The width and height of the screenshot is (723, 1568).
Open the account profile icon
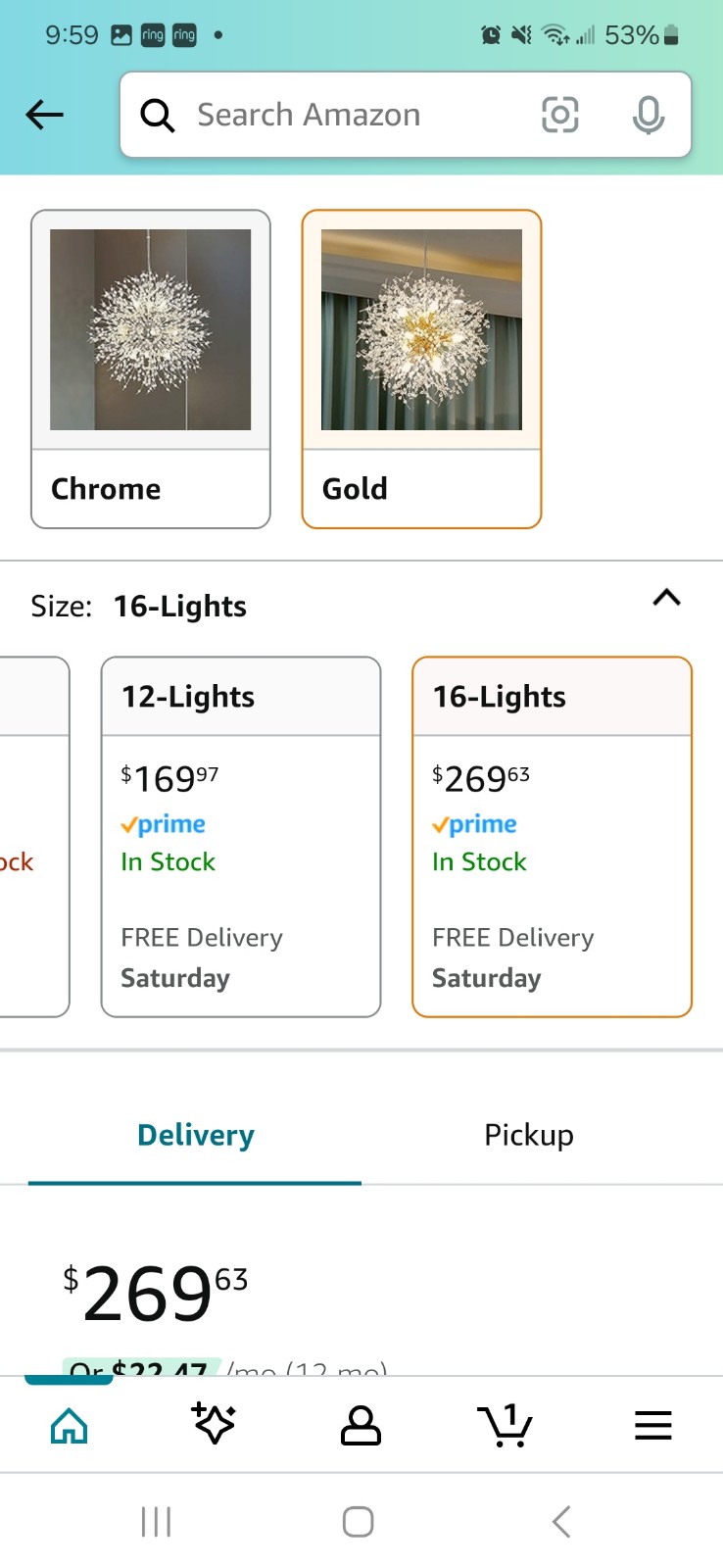361,1426
